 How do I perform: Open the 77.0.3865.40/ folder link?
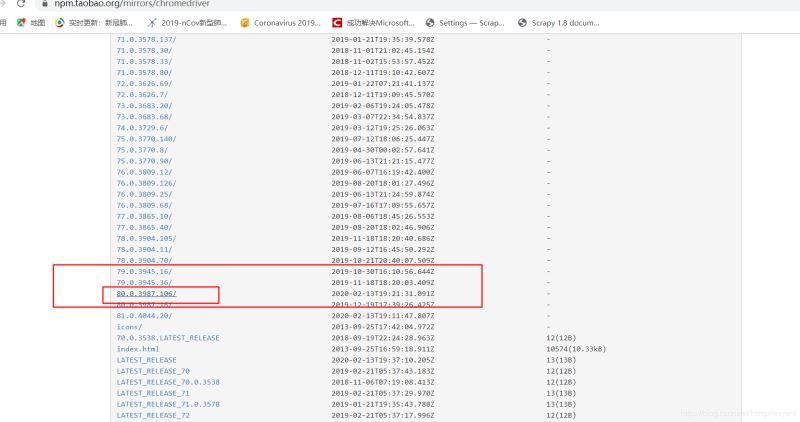144,228
